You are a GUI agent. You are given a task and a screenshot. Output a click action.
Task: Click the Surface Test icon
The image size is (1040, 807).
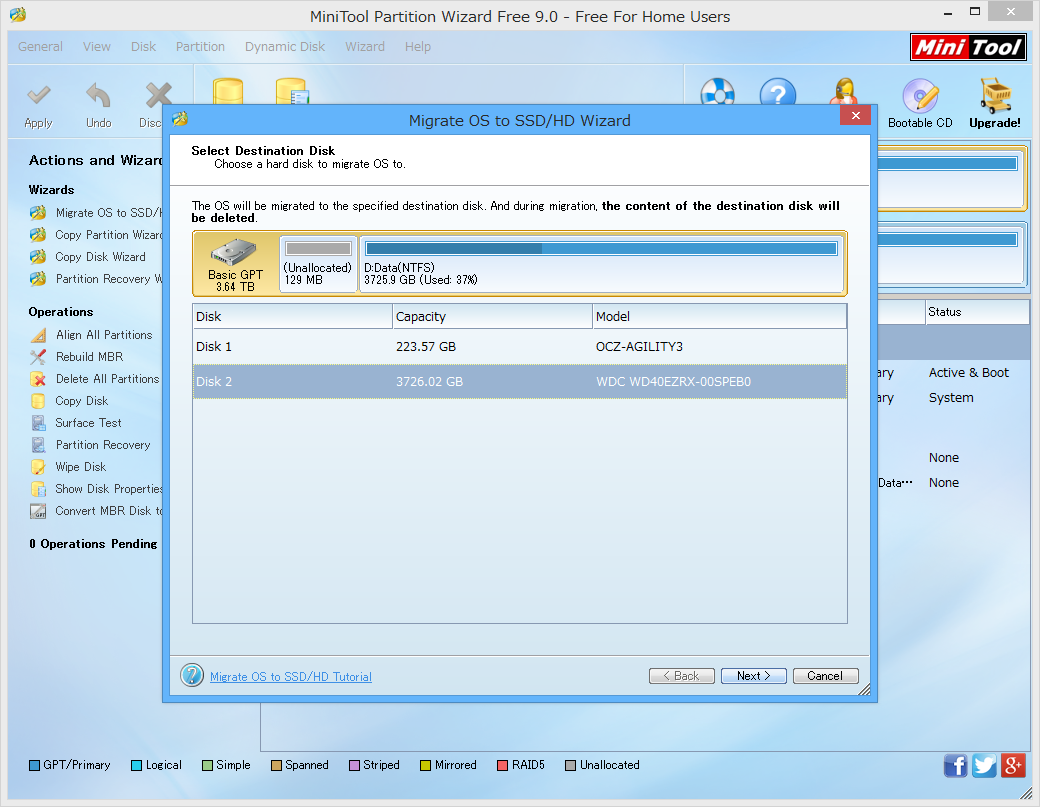click(38, 422)
